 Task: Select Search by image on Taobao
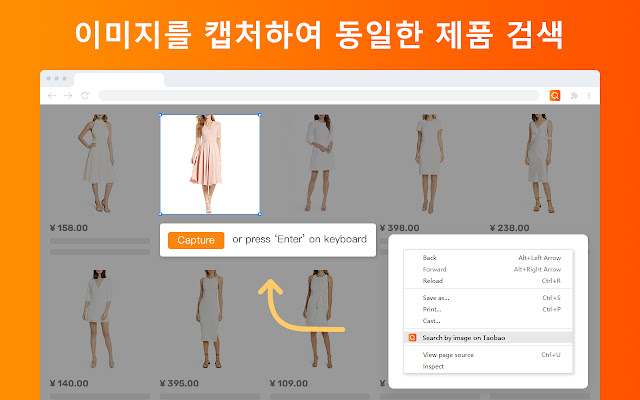click(x=488, y=338)
